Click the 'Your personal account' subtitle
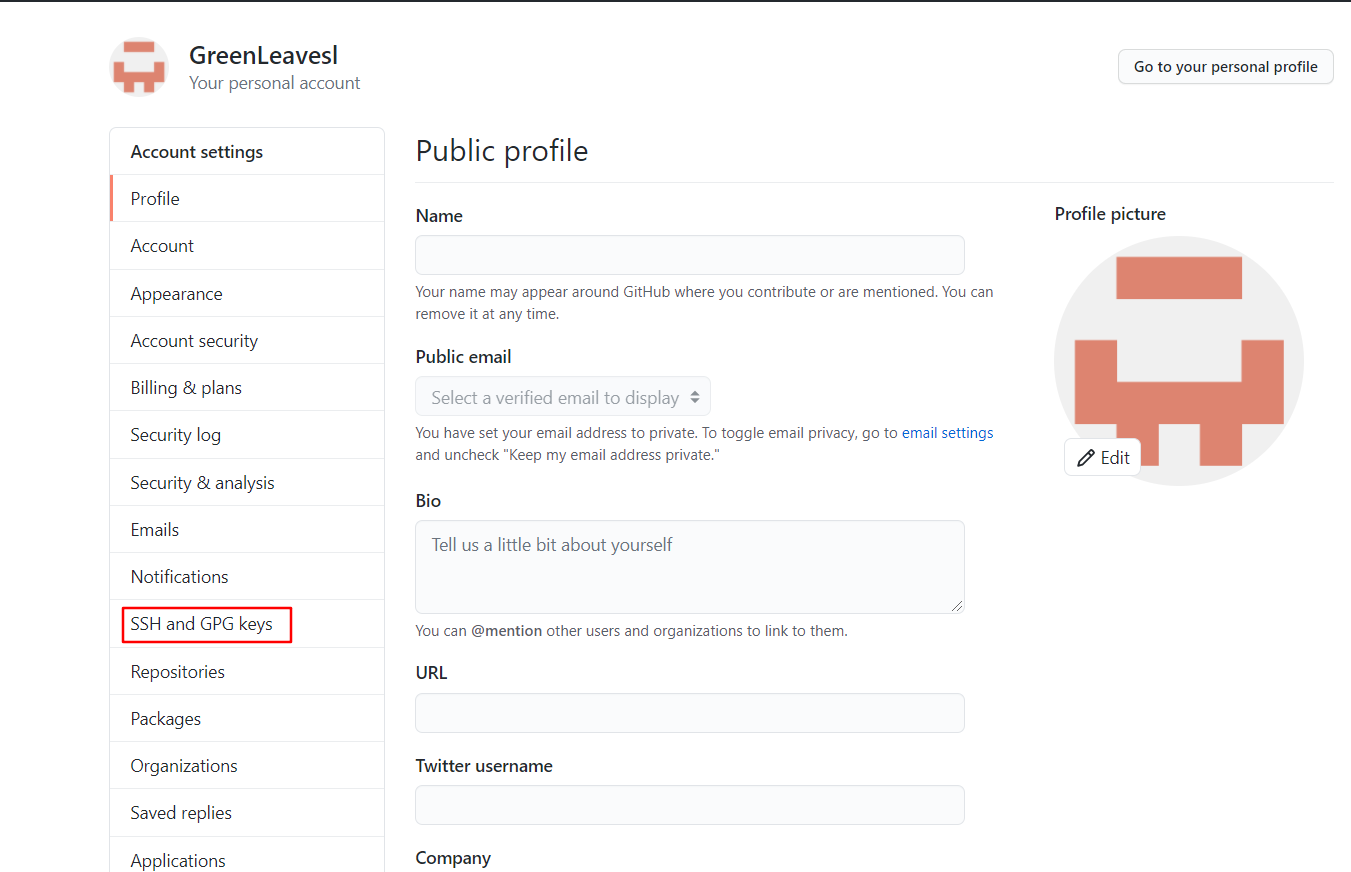 click(275, 83)
